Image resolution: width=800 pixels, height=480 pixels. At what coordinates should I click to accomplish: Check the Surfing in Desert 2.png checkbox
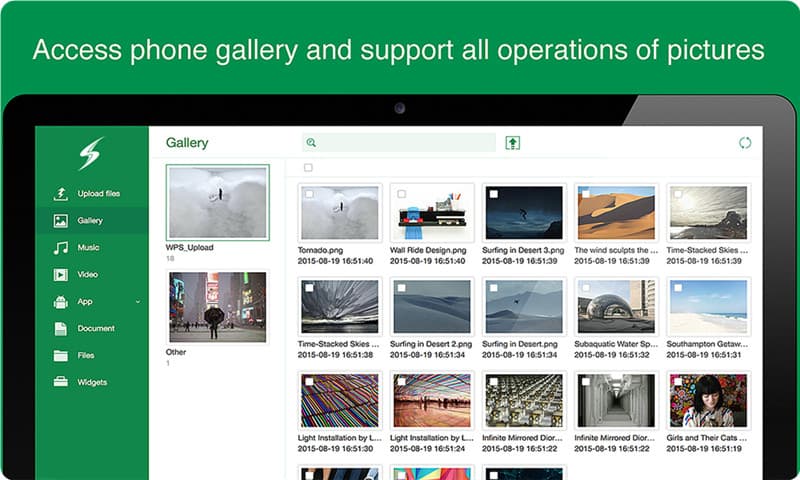click(402, 288)
